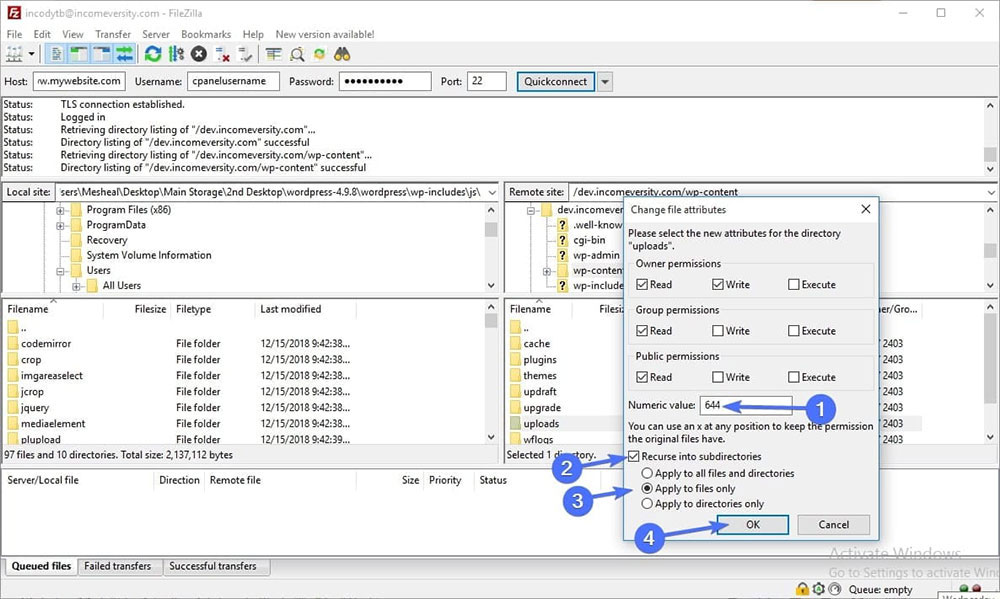
Task: Toggle local directory tree display icon
Action: point(78,54)
